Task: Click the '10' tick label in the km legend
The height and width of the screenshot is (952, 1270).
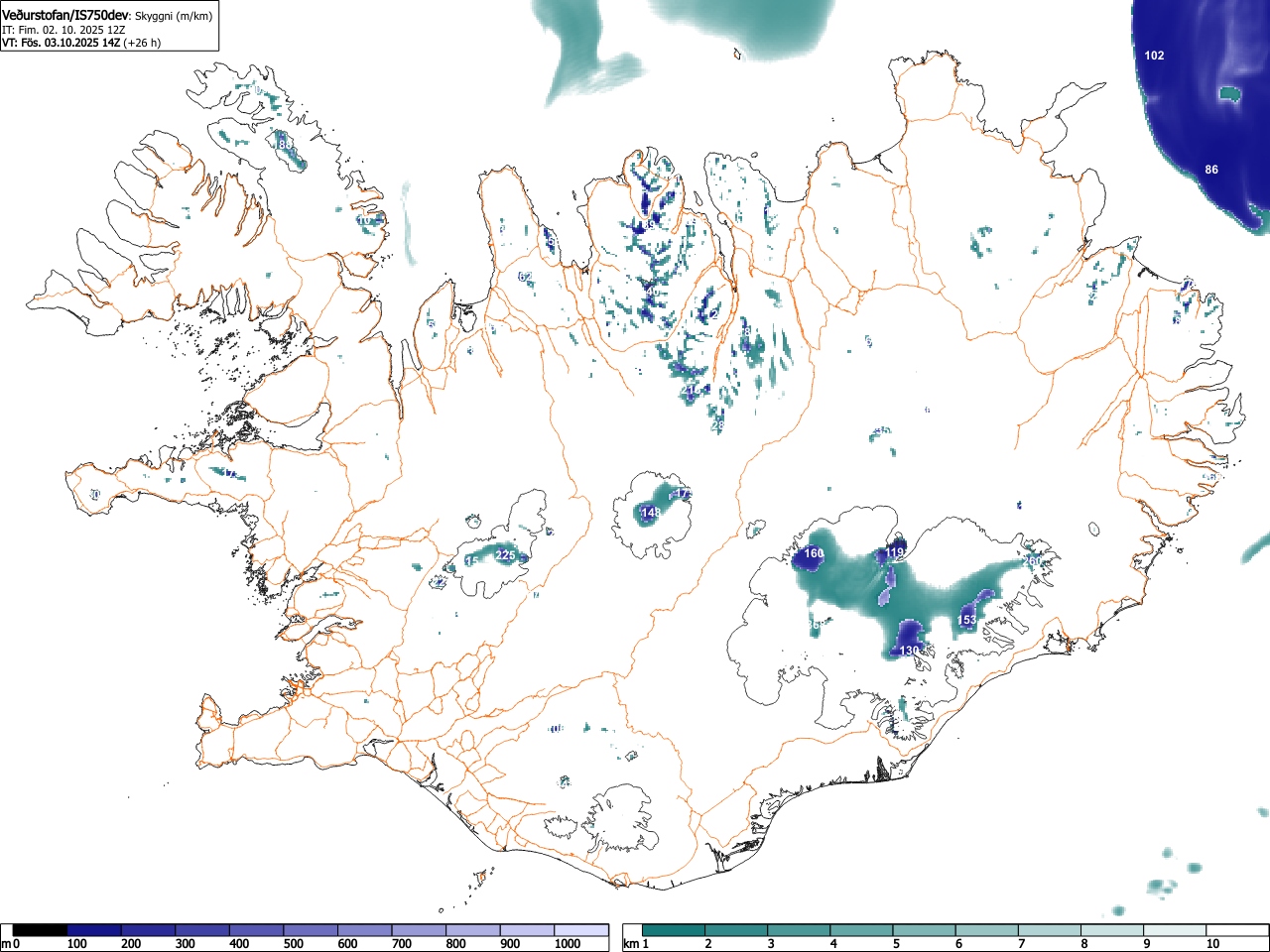Action: click(x=1212, y=944)
